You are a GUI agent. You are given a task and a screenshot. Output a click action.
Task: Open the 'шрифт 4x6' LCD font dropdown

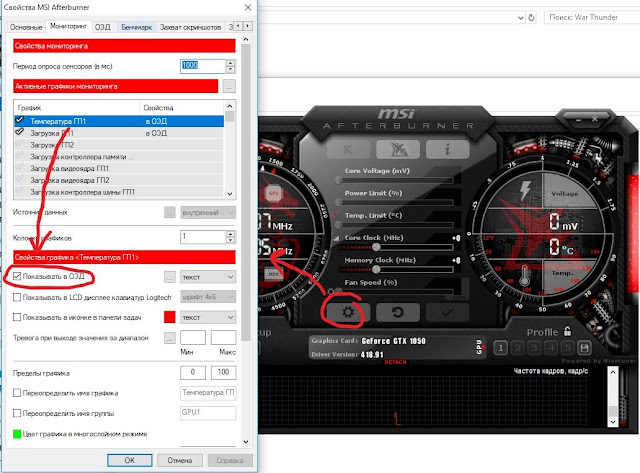pos(208,297)
